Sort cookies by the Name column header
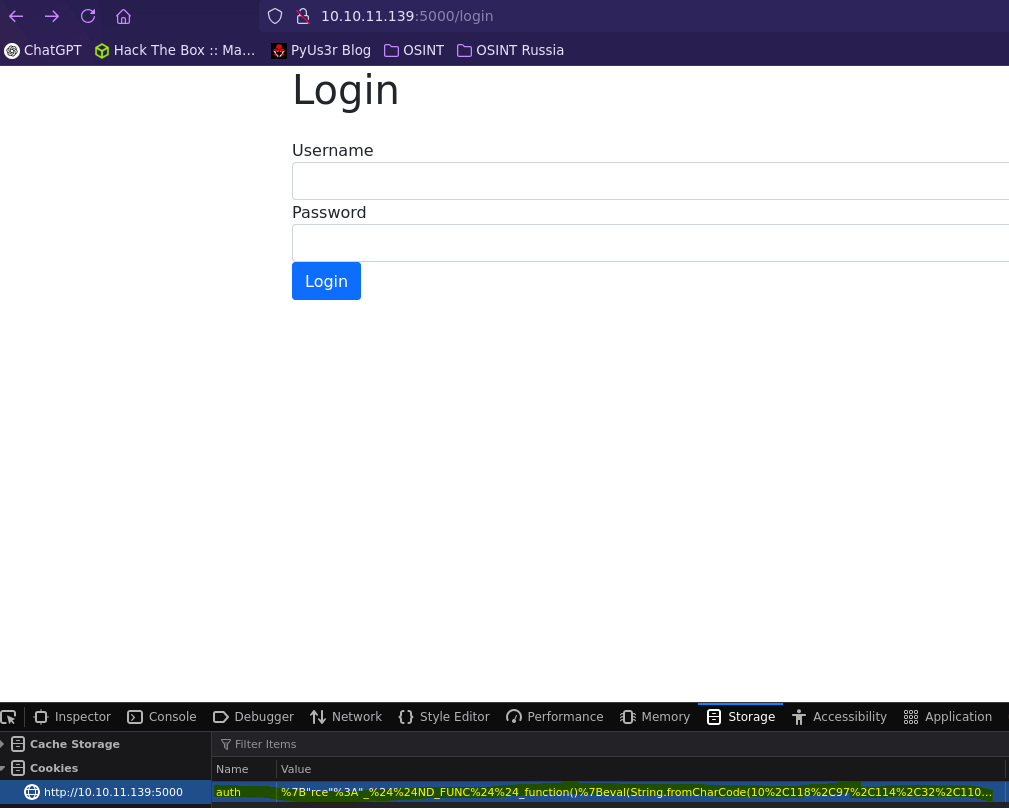This screenshot has width=1009, height=808. (244, 769)
